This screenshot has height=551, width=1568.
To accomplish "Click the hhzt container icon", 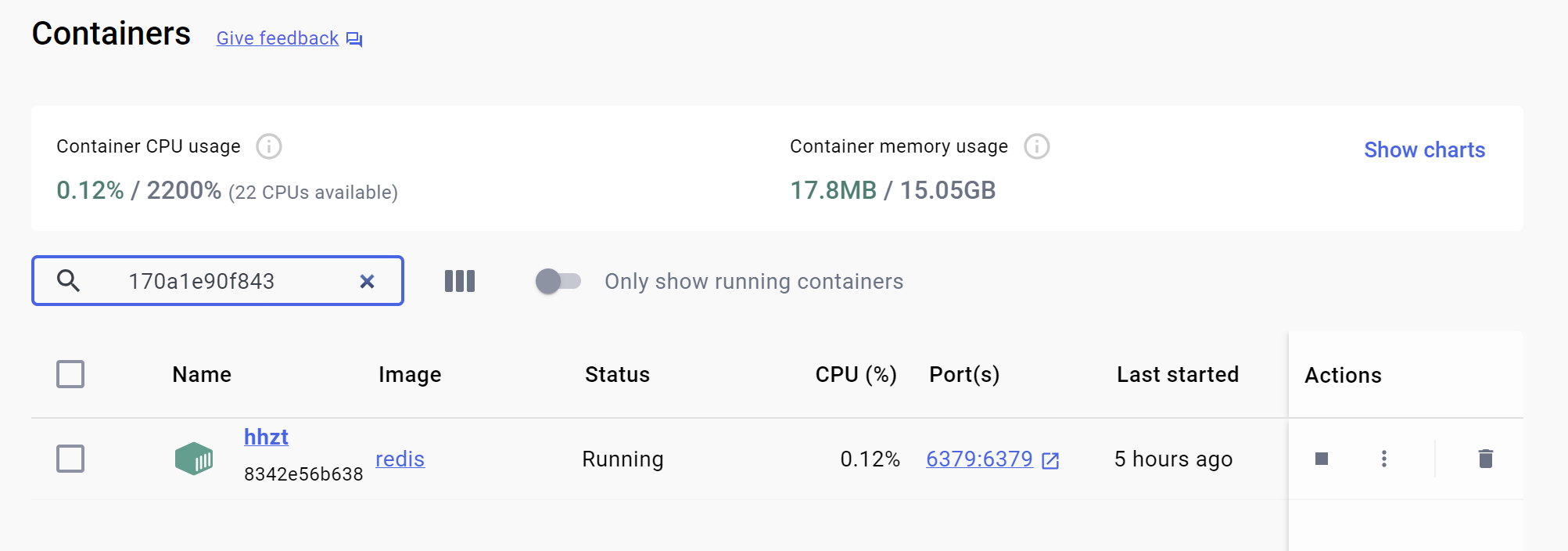I will 194,459.
